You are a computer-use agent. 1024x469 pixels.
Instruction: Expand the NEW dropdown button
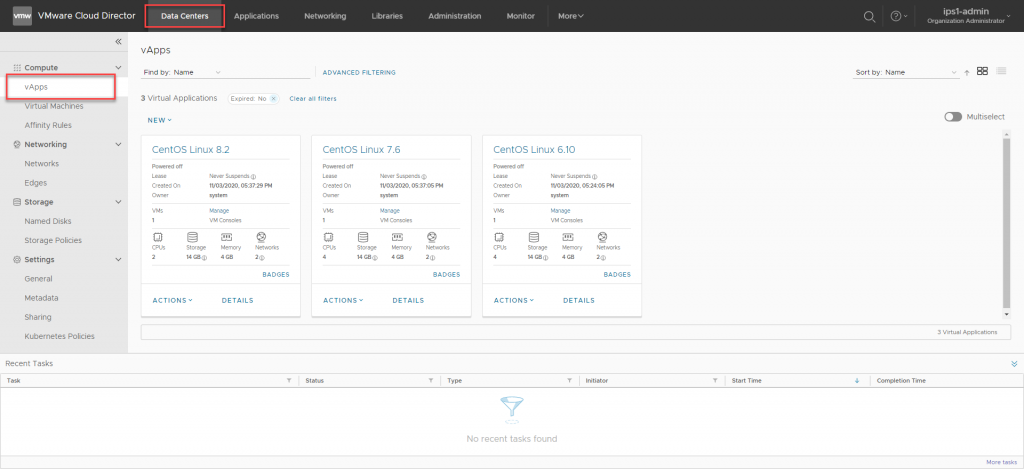[x=160, y=120]
